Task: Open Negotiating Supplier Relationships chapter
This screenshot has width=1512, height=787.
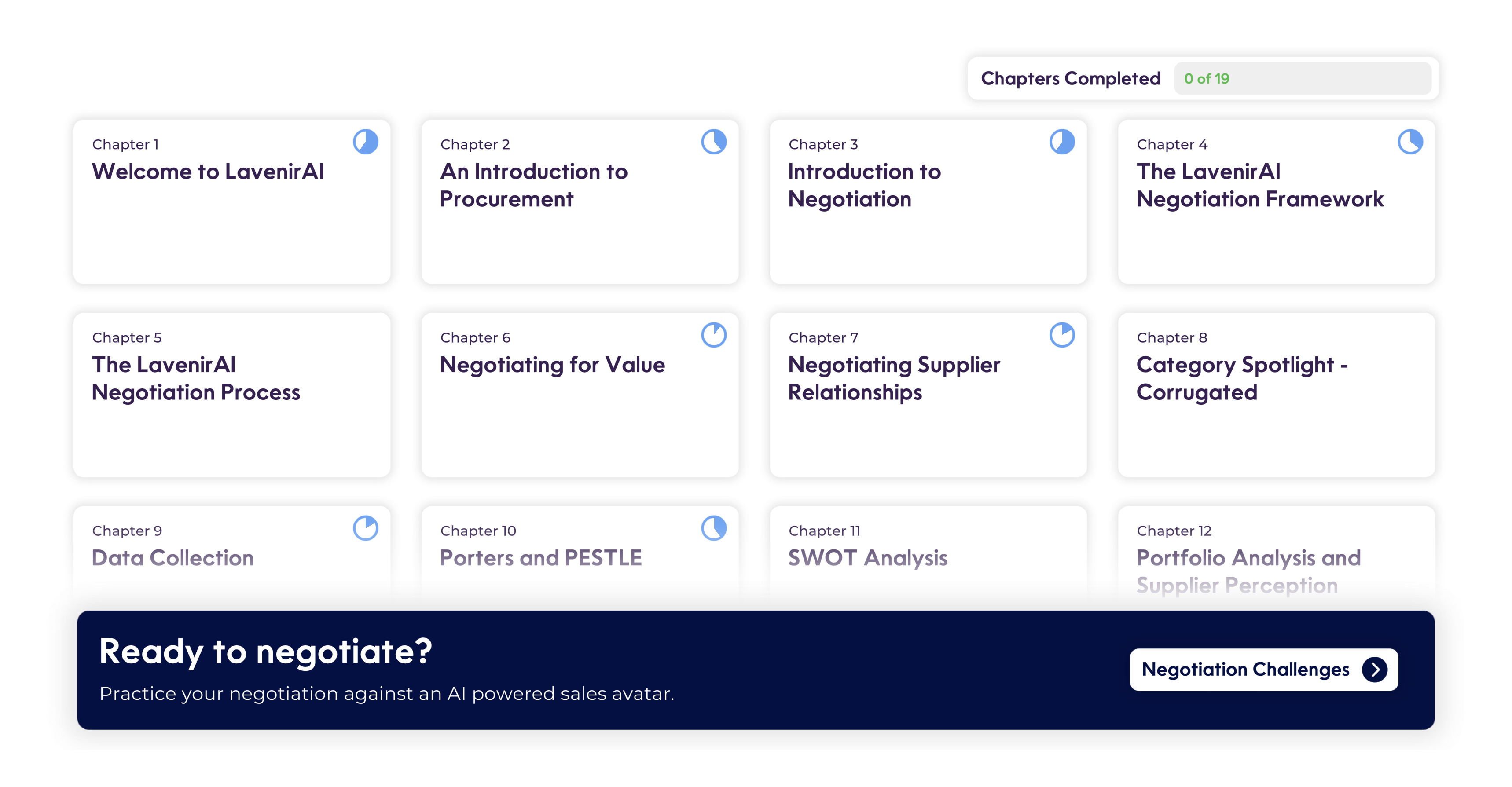Action: tap(928, 395)
